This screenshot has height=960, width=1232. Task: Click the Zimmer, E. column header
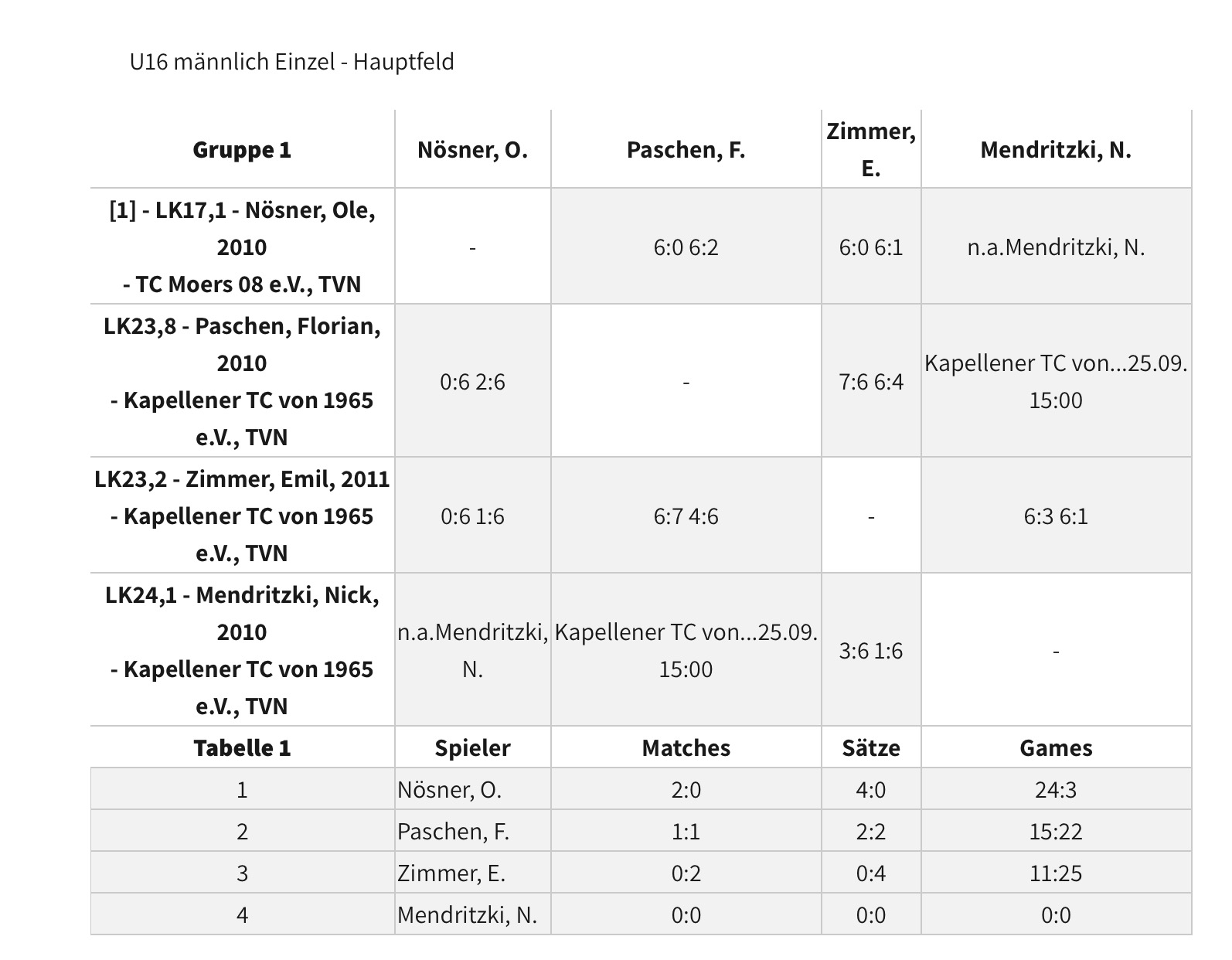click(x=870, y=149)
